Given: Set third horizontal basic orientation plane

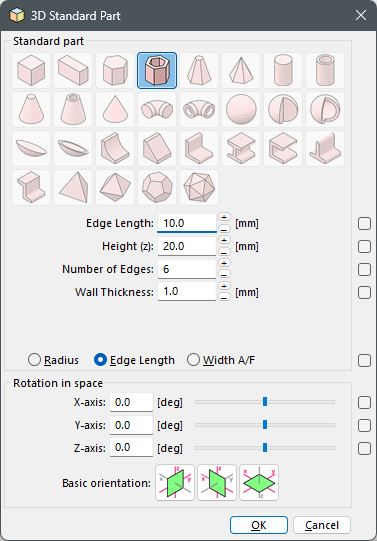Looking at the screenshot, I should coord(259,482).
